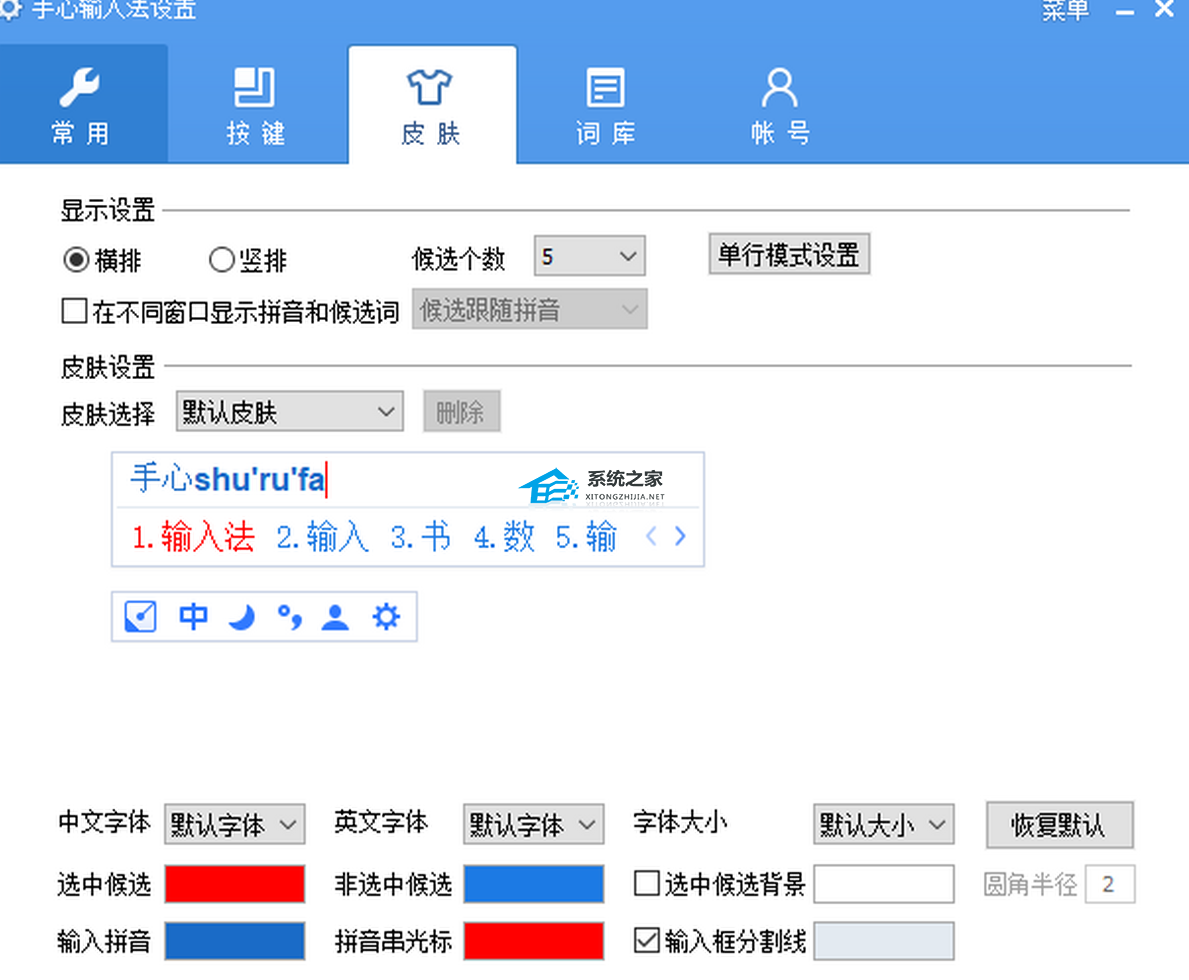
Task: Open the 候选跟随拼音 dropdown
Action: 529,309
